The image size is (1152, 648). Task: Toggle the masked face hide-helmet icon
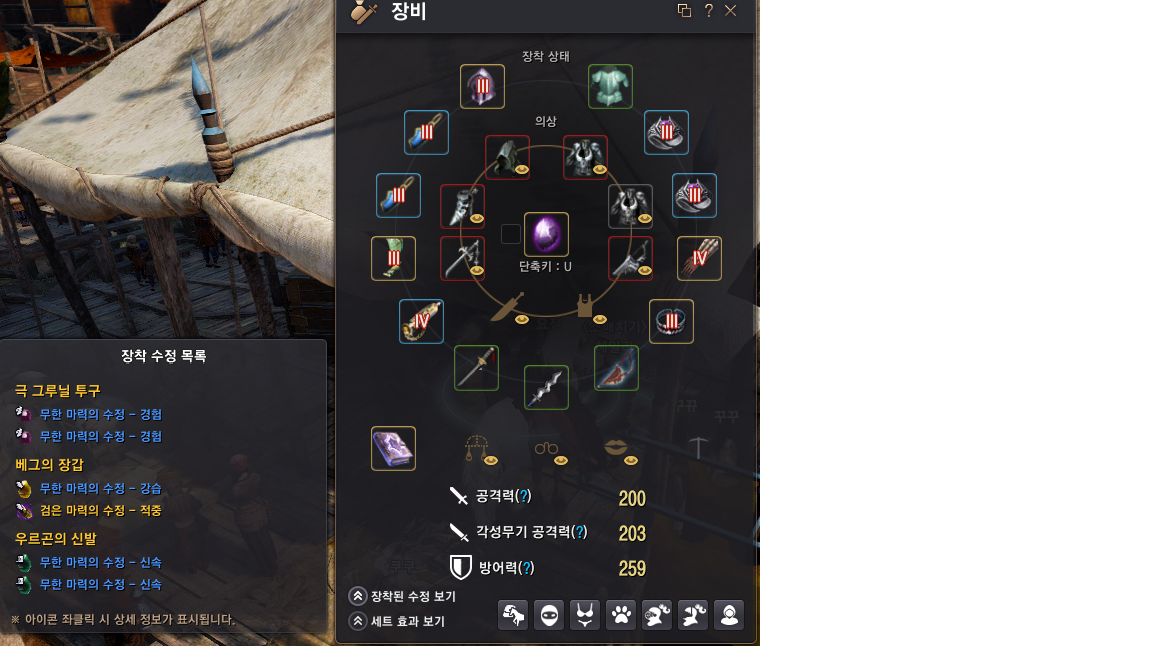(x=549, y=615)
